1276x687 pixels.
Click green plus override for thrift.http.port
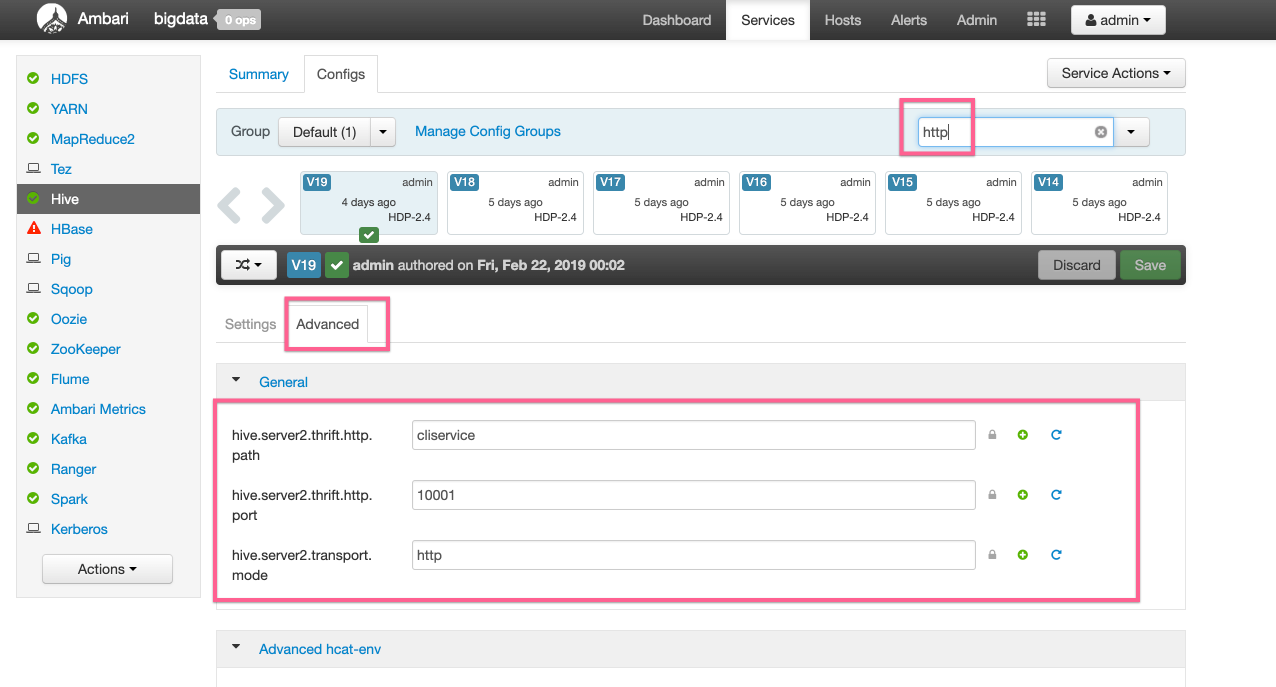coord(1022,495)
